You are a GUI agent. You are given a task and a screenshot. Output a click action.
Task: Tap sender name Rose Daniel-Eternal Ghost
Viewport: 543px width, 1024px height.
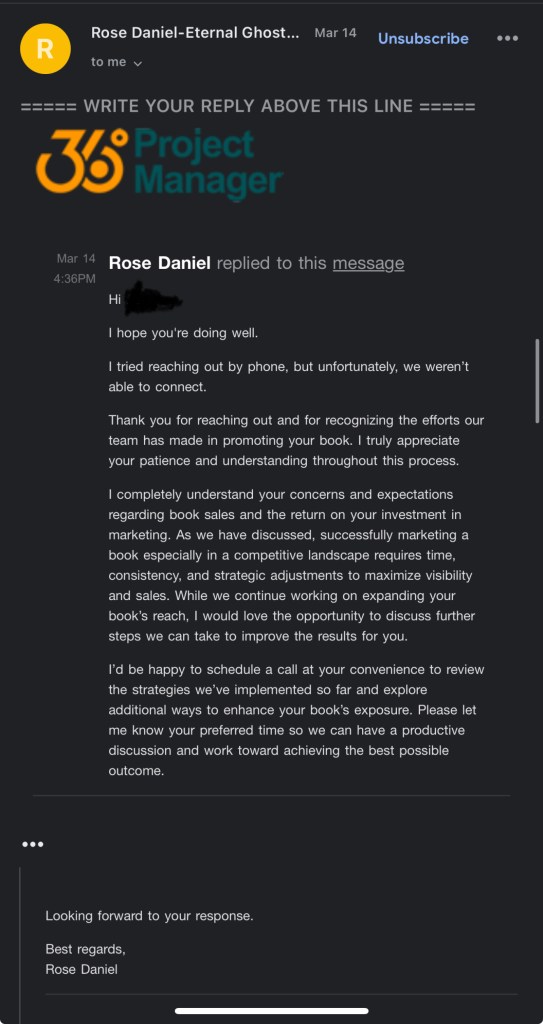[x=195, y=33]
